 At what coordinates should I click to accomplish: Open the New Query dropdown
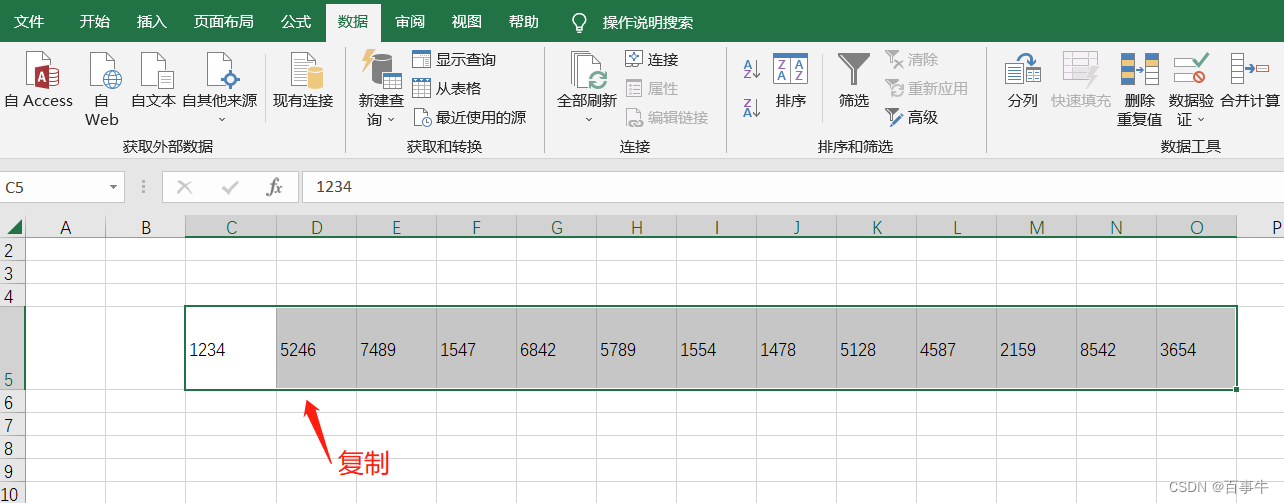[x=381, y=89]
